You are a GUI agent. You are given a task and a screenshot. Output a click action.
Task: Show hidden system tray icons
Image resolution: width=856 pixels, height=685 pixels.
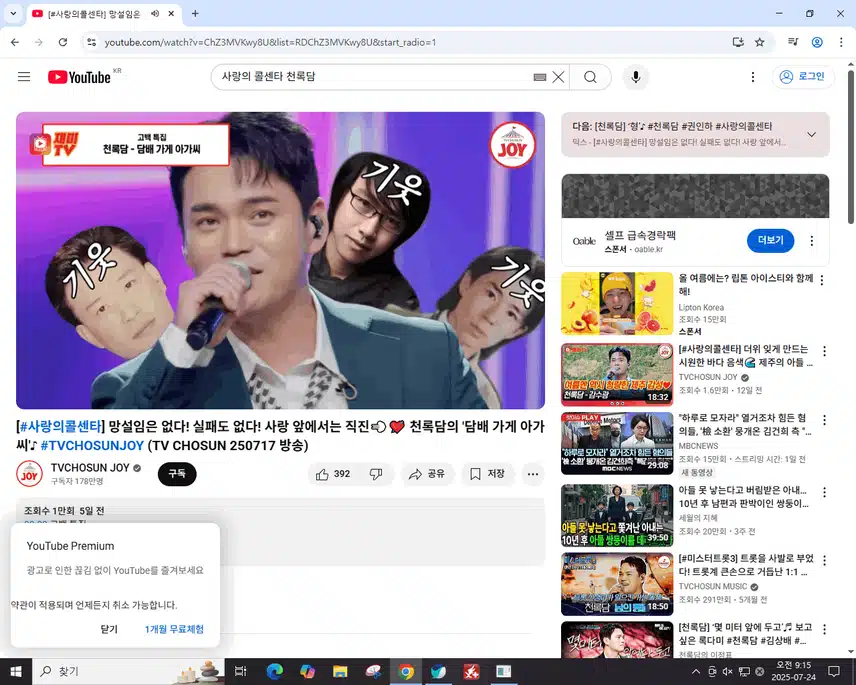[x=696, y=671]
